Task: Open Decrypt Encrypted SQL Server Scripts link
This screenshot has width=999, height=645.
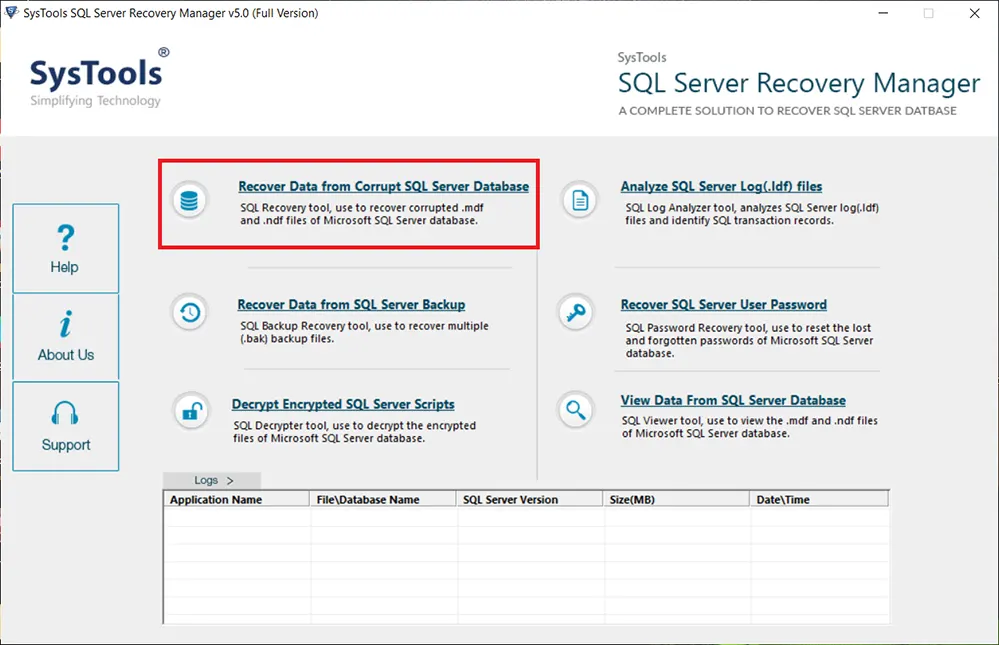Action: [x=343, y=404]
